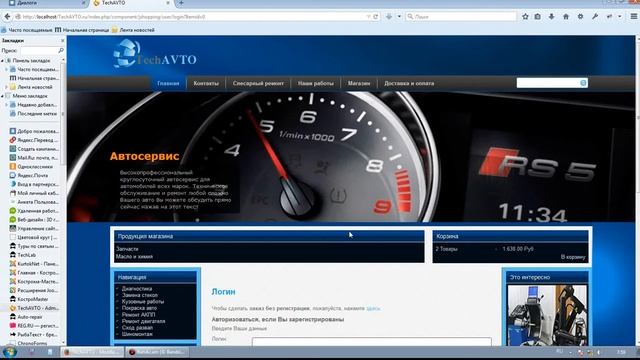Expand the Лента новостей sidebar folder
640x360 pixels.
pos(7,87)
